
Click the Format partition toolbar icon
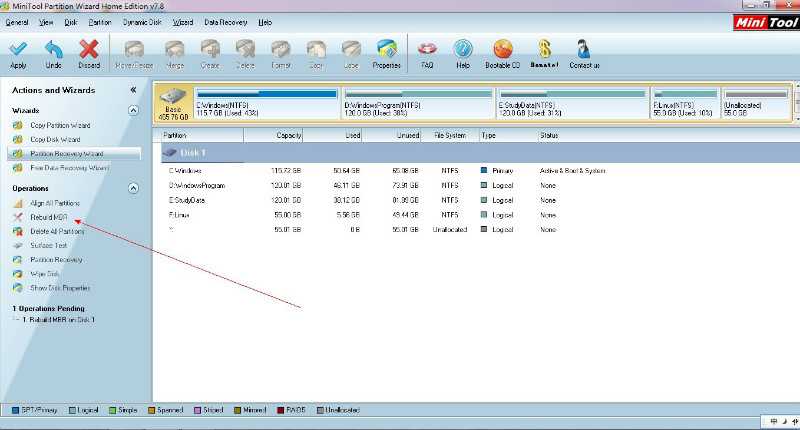coord(281,49)
